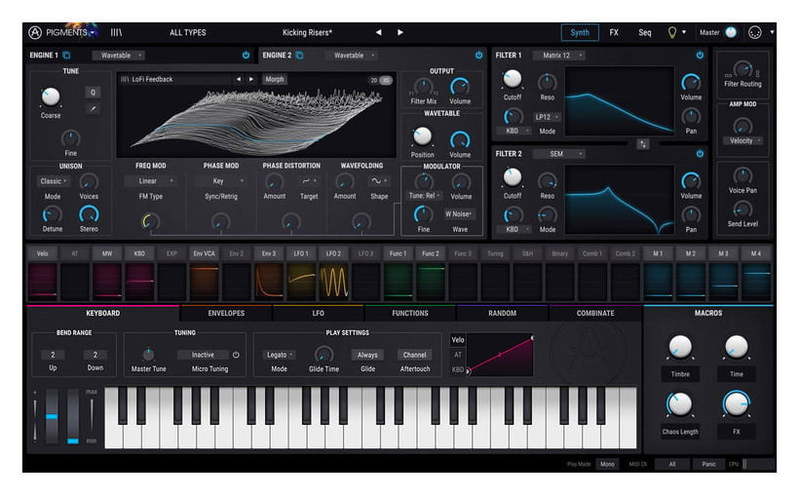The image size is (799, 495).
Task: Open the Functions tab
Action: point(410,314)
